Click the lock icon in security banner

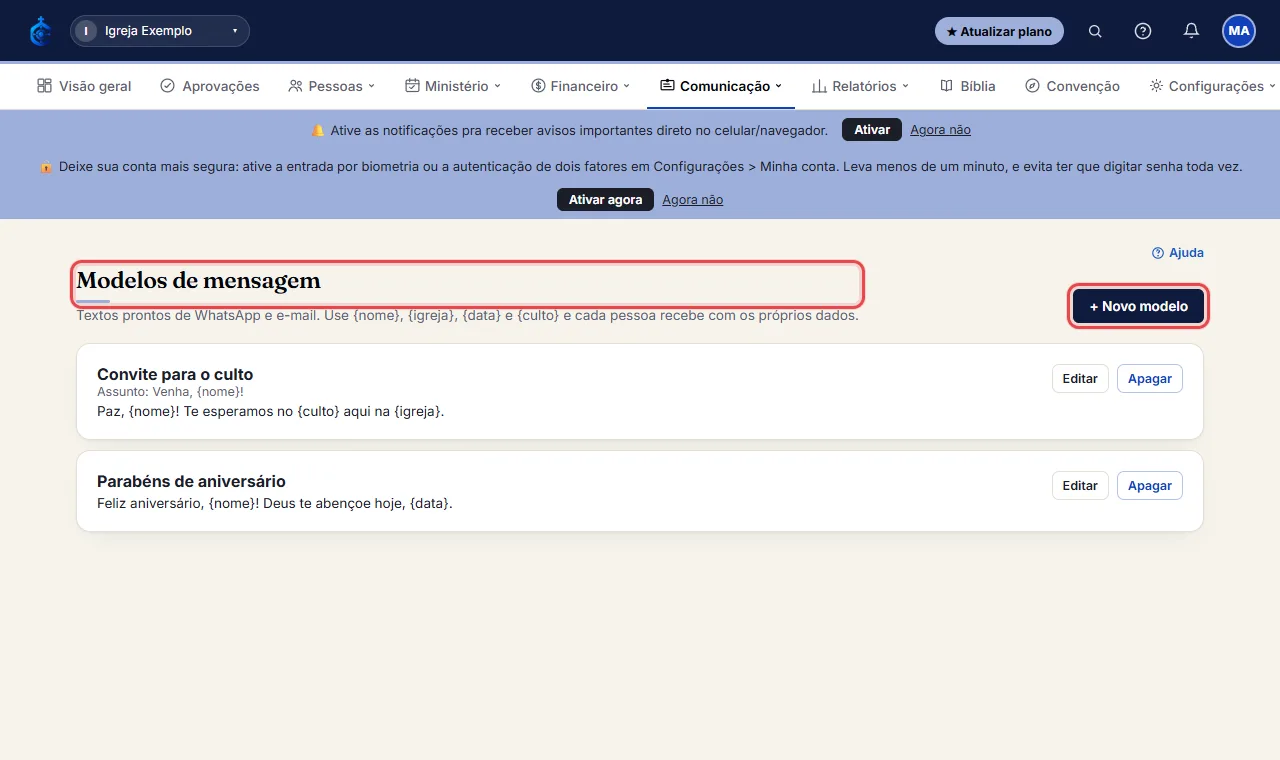[46, 167]
